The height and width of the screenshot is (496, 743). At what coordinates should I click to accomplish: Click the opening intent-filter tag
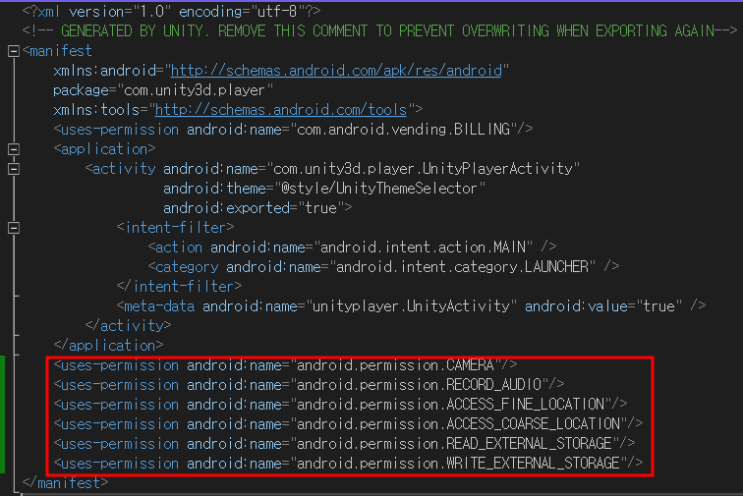point(175,228)
